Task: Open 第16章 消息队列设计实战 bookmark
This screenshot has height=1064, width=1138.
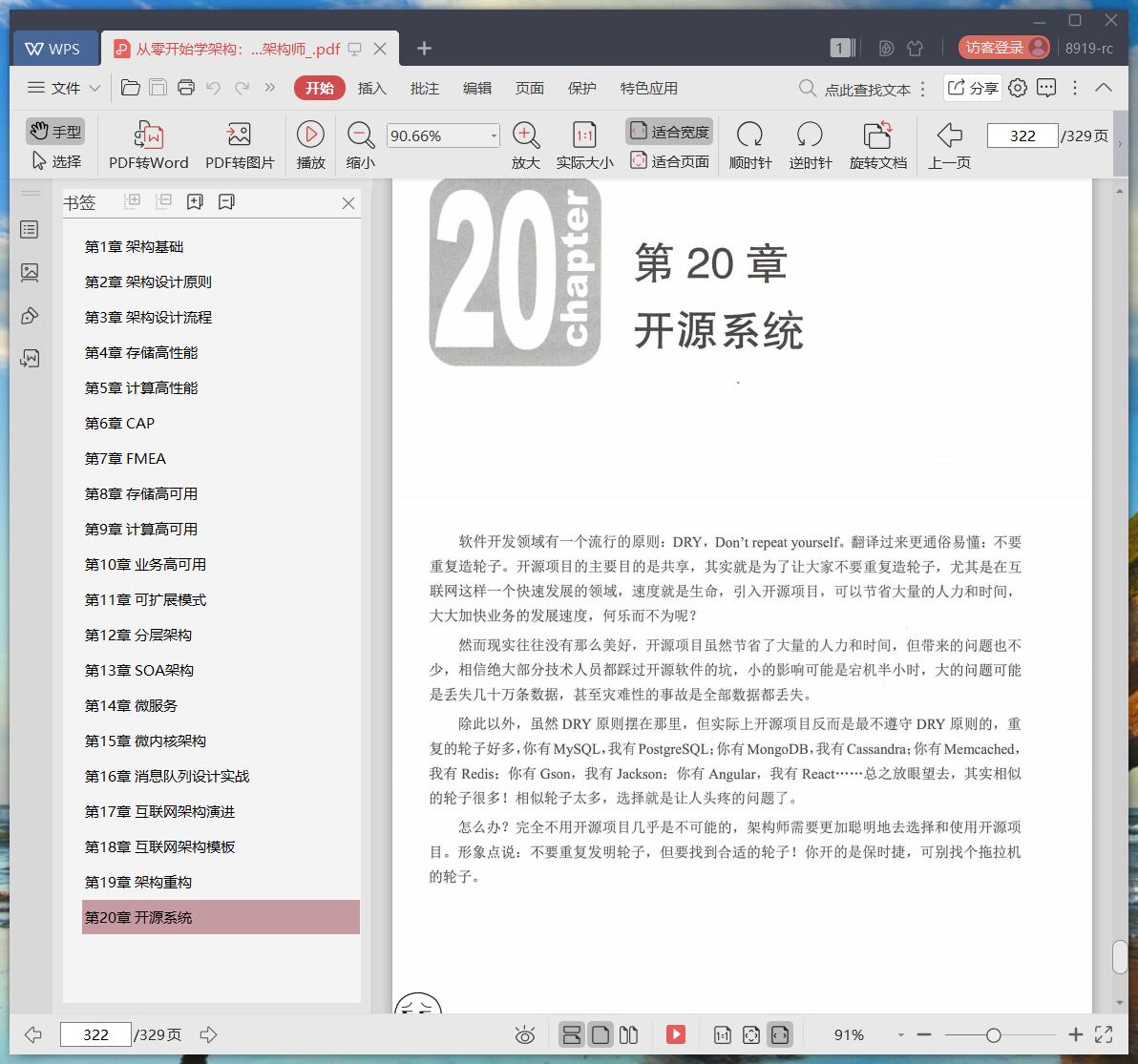Action: (x=167, y=776)
